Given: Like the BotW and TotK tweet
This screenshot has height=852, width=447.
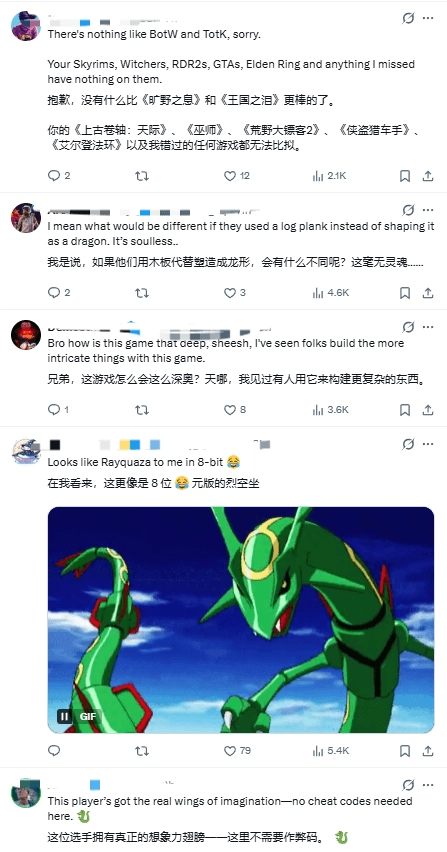Looking at the screenshot, I should 230,176.
